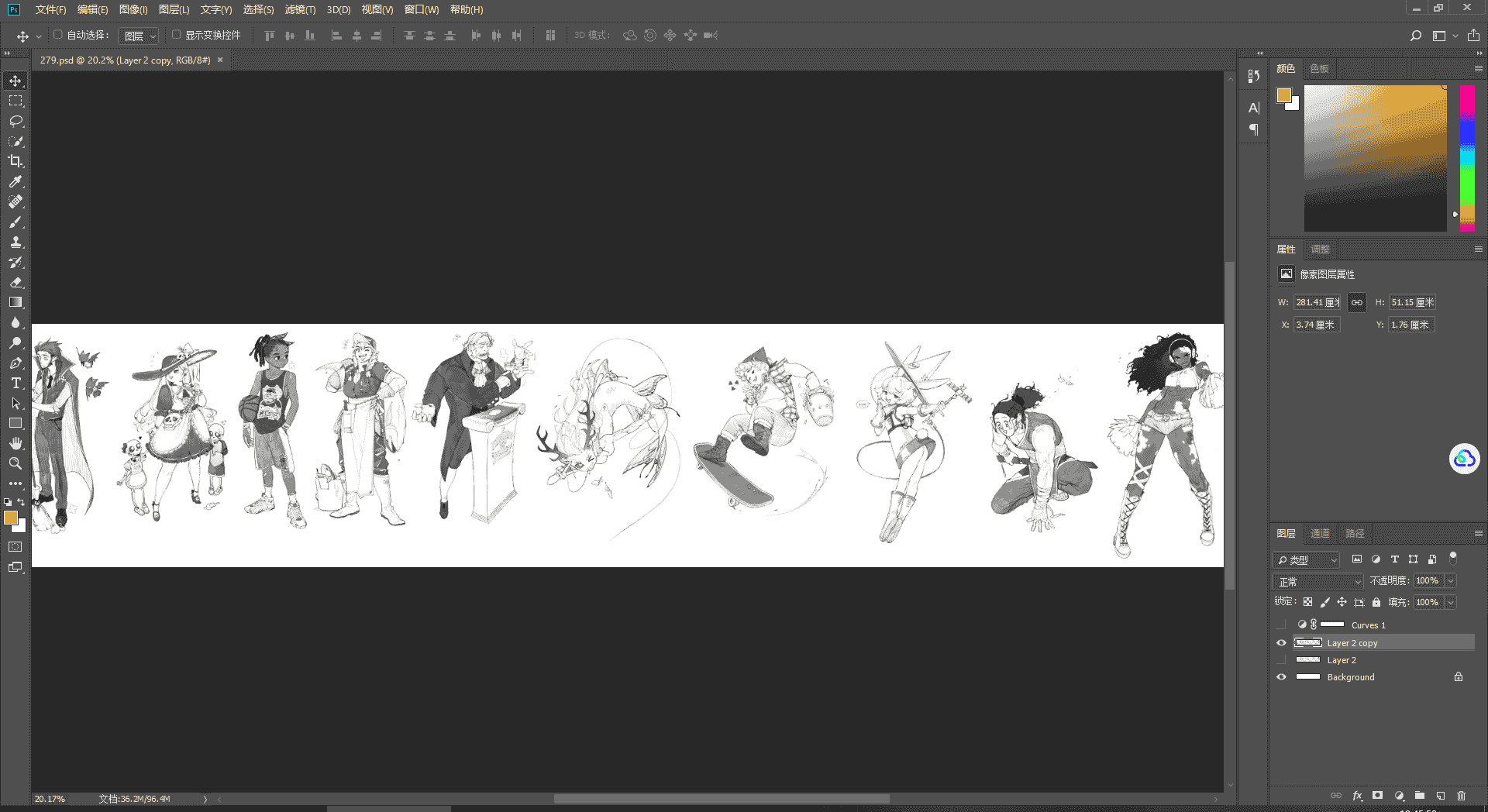Click the search icon in the options bar

[1416, 36]
